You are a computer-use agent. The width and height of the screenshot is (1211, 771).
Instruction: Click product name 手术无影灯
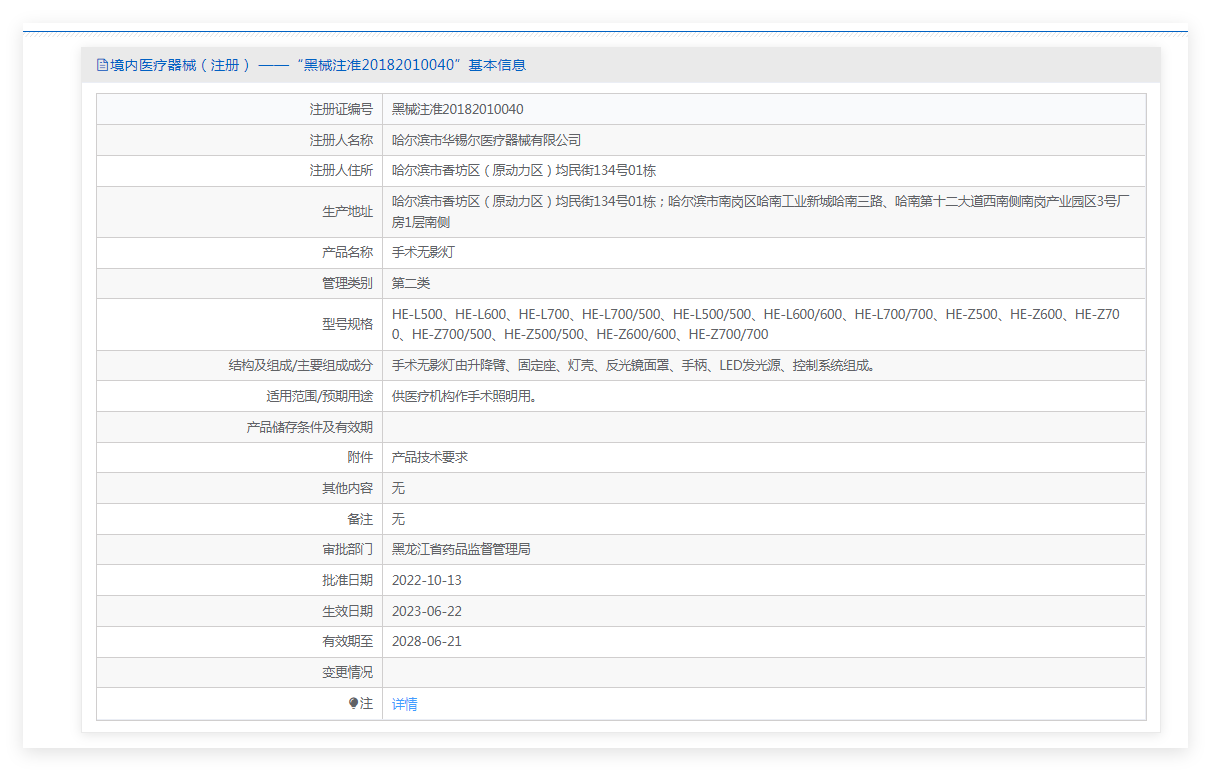pyautogui.click(x=423, y=252)
